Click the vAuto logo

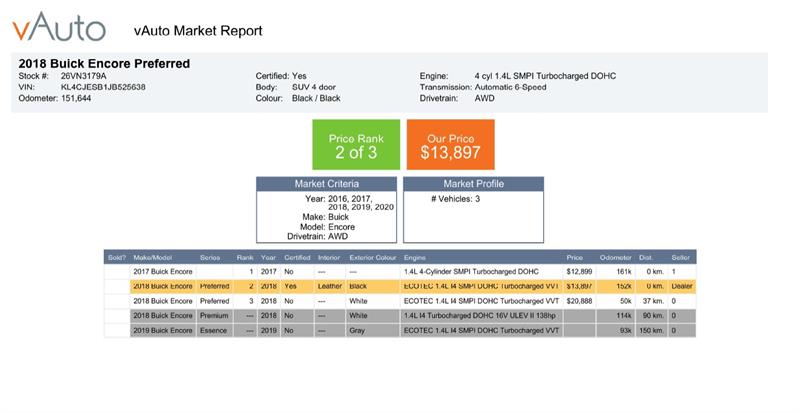coord(59,27)
